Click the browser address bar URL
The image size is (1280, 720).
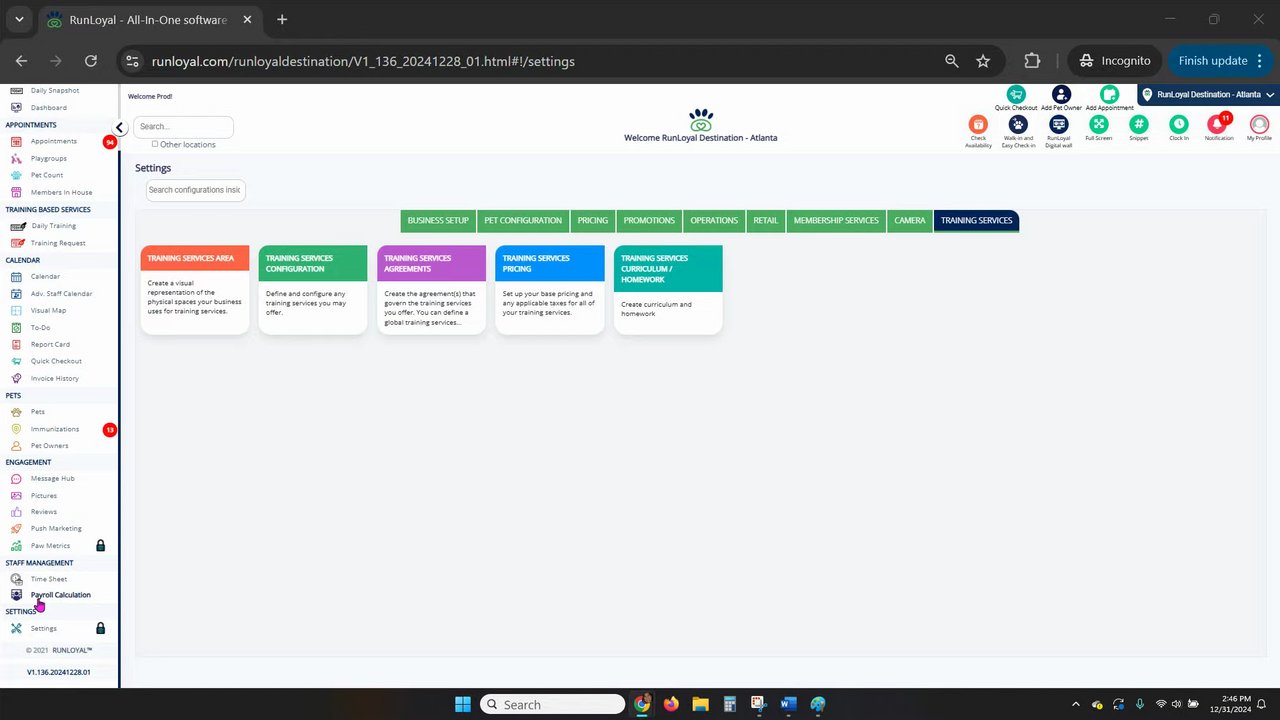pyautogui.click(x=363, y=61)
